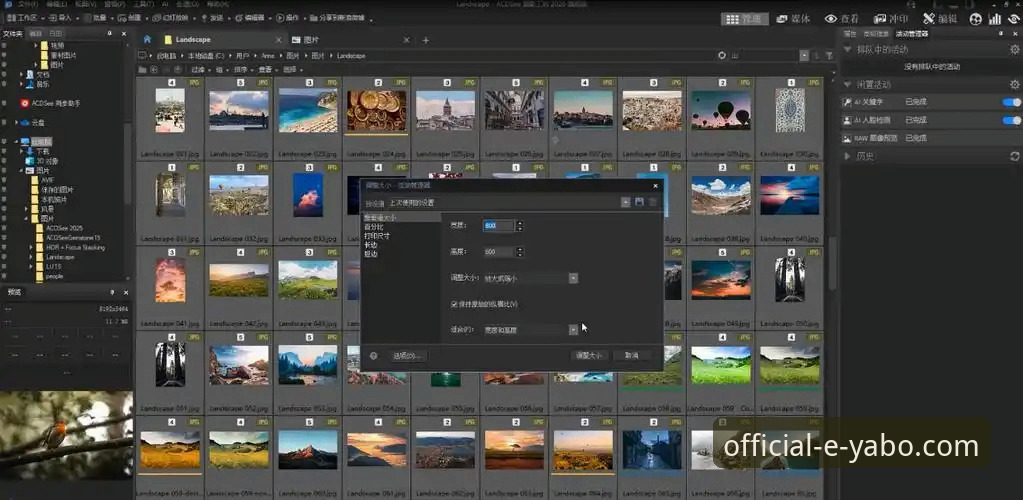Toggle the AI 关键字 switch
This screenshot has height=500, width=1023.
[1011, 102]
